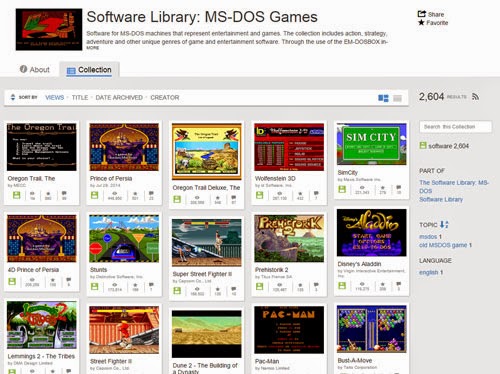Sort collection by Date Archived
The image size is (500, 374).
click(x=119, y=98)
